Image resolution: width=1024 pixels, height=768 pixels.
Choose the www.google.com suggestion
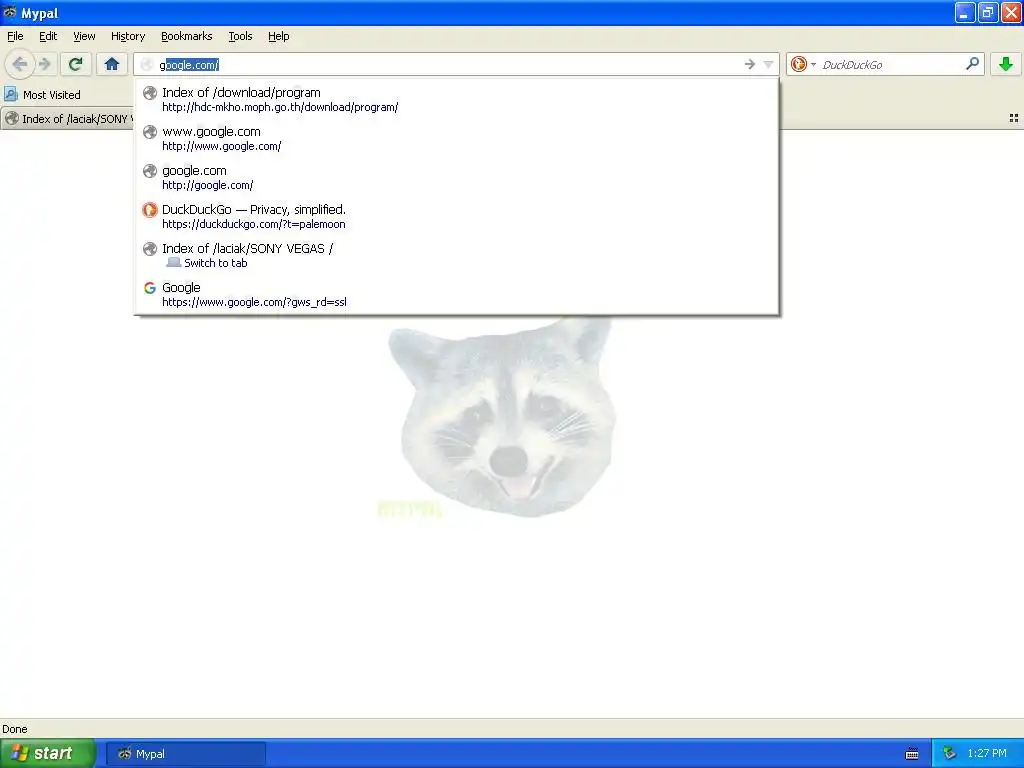pyautogui.click(x=456, y=138)
